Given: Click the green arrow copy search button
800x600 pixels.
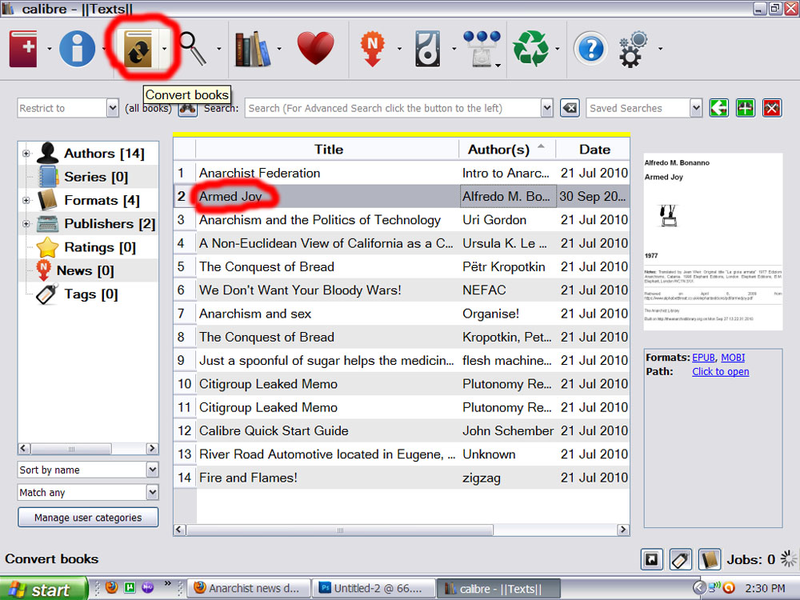Looking at the screenshot, I should tap(719, 108).
